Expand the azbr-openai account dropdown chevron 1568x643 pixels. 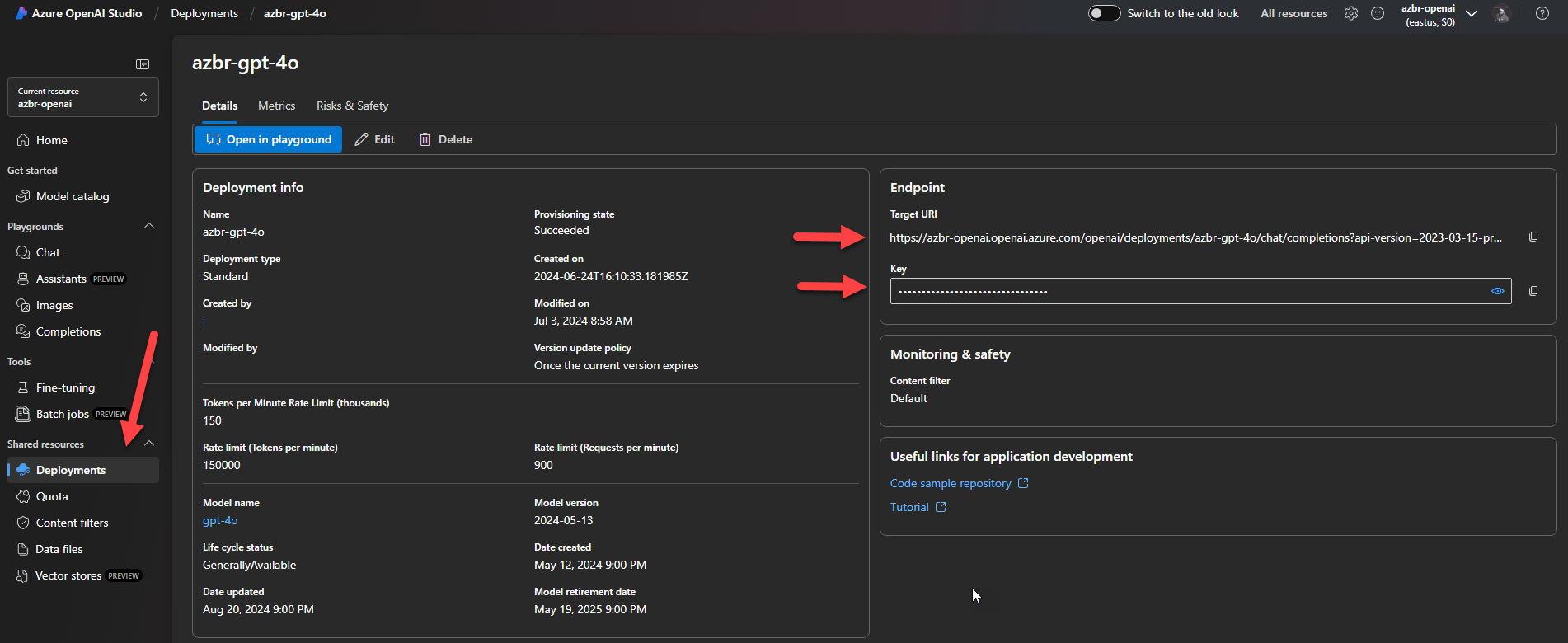pyautogui.click(x=1472, y=13)
